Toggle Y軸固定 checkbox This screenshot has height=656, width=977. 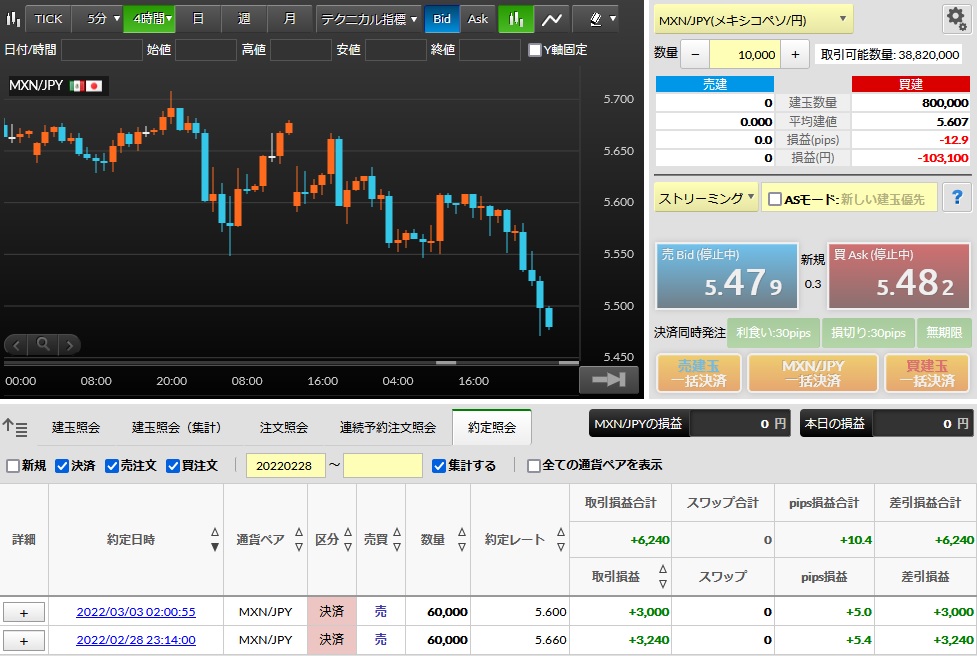[x=535, y=50]
